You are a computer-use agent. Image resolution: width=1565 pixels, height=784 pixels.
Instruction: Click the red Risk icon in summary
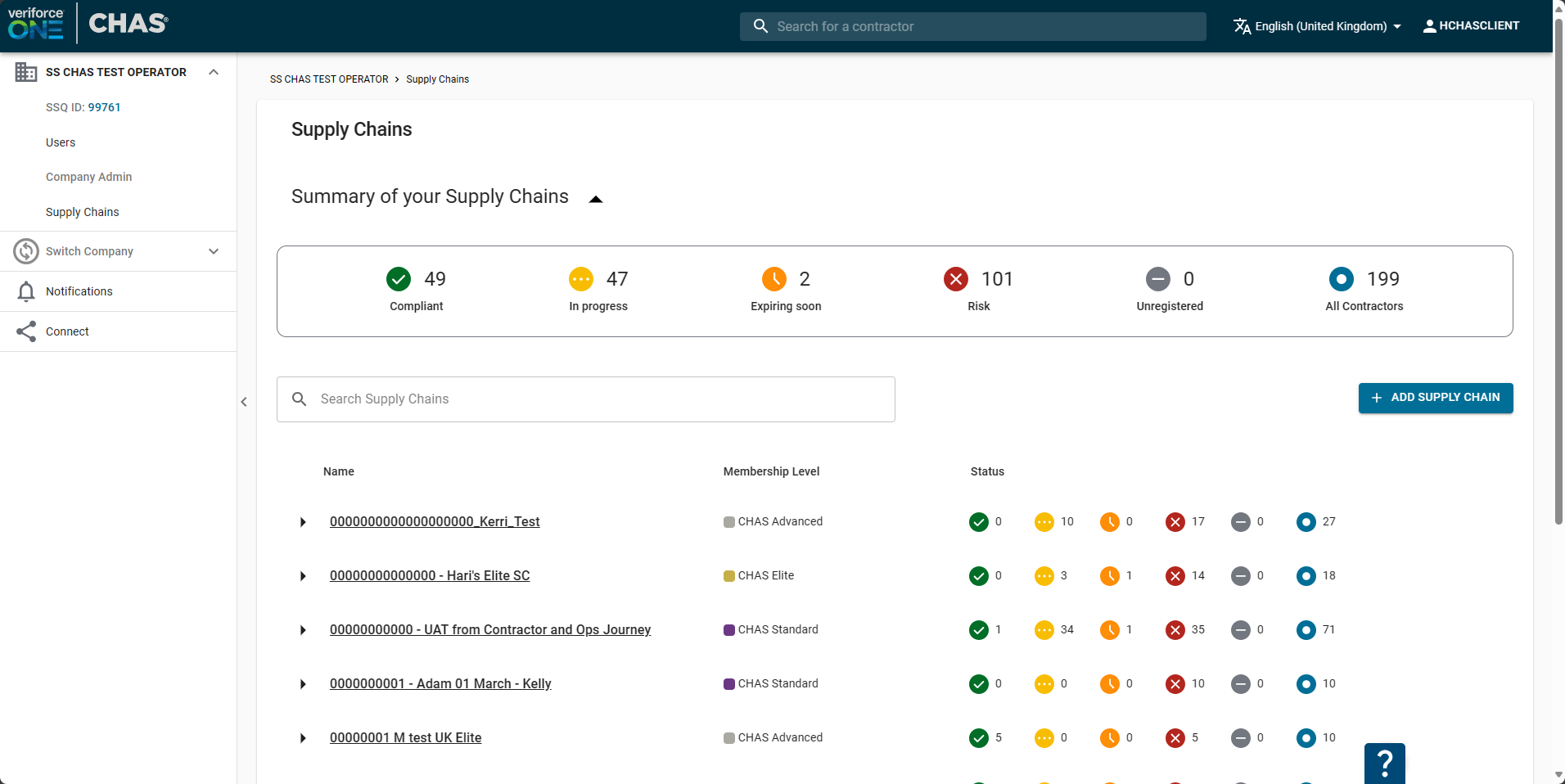(x=955, y=279)
